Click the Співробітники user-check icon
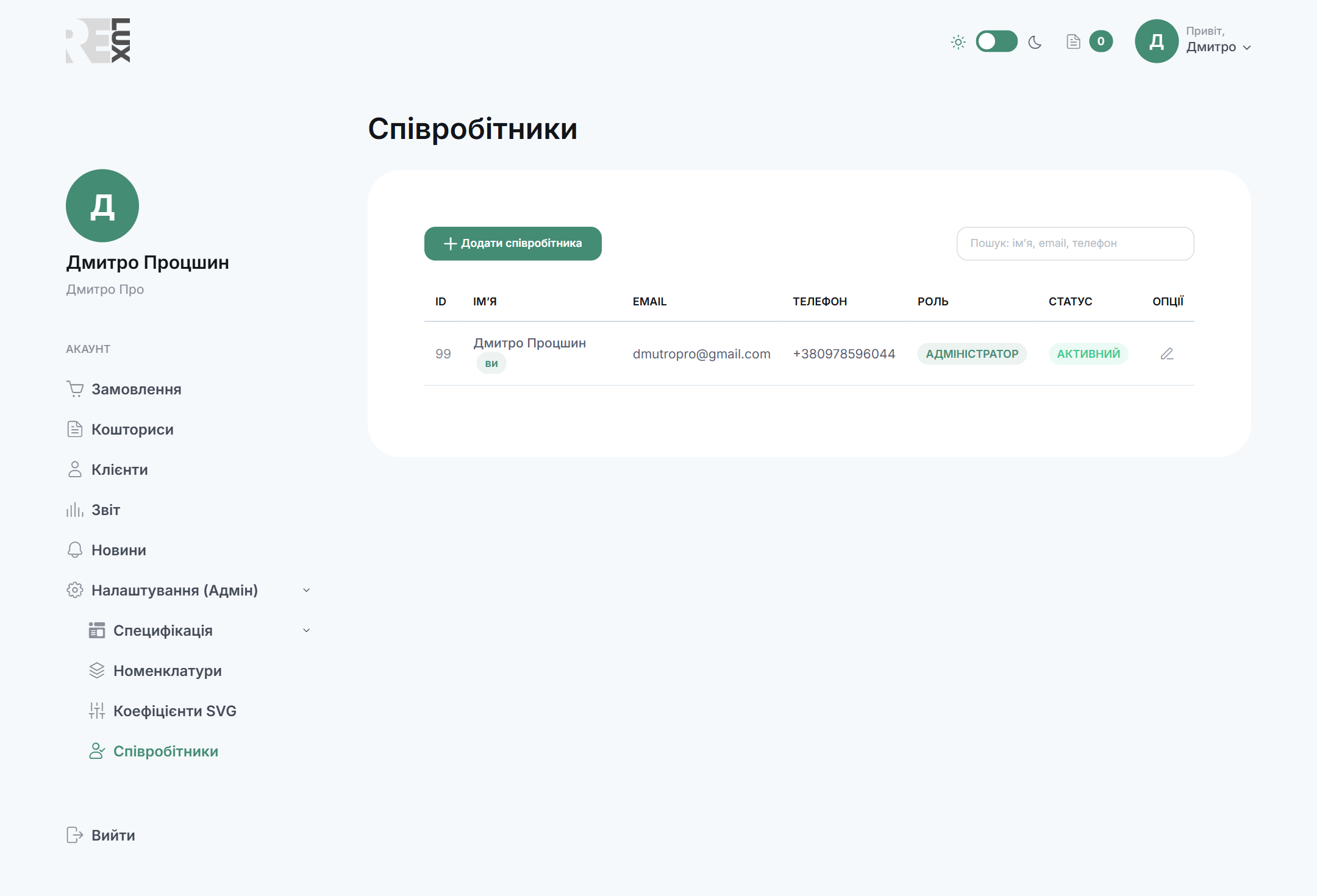The height and width of the screenshot is (896, 1317). [96, 751]
